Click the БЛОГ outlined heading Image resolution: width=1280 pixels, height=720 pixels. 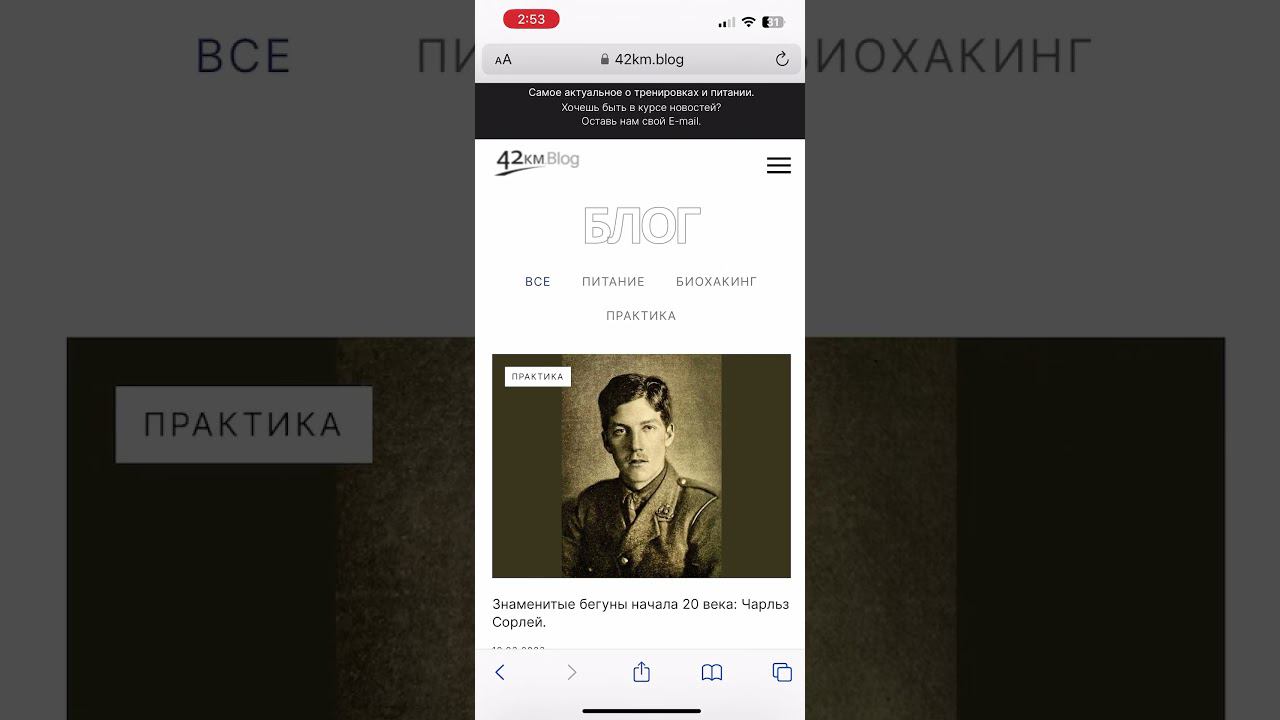click(641, 227)
